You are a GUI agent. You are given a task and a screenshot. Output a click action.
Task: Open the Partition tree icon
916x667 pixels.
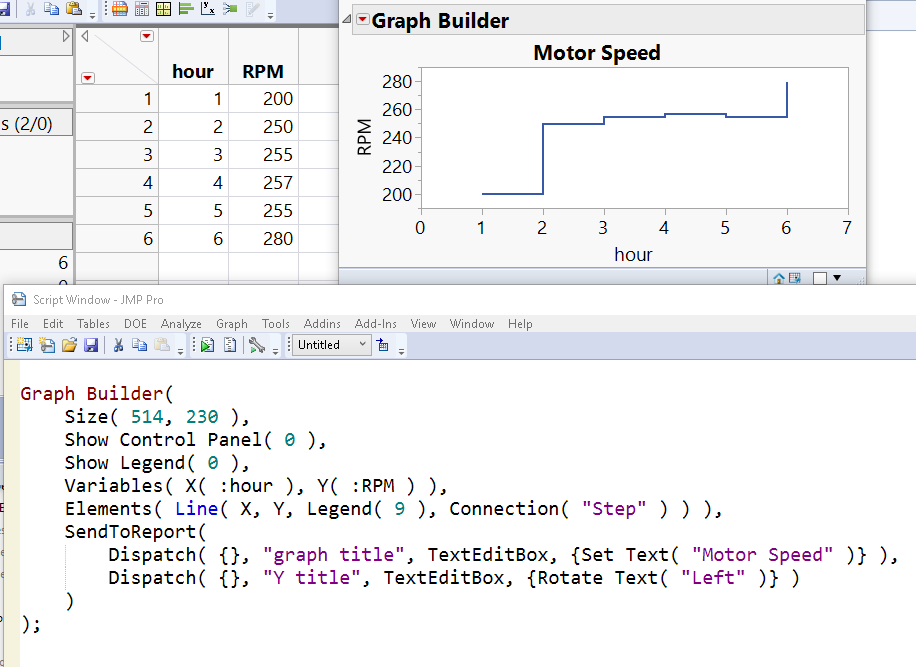point(230,8)
